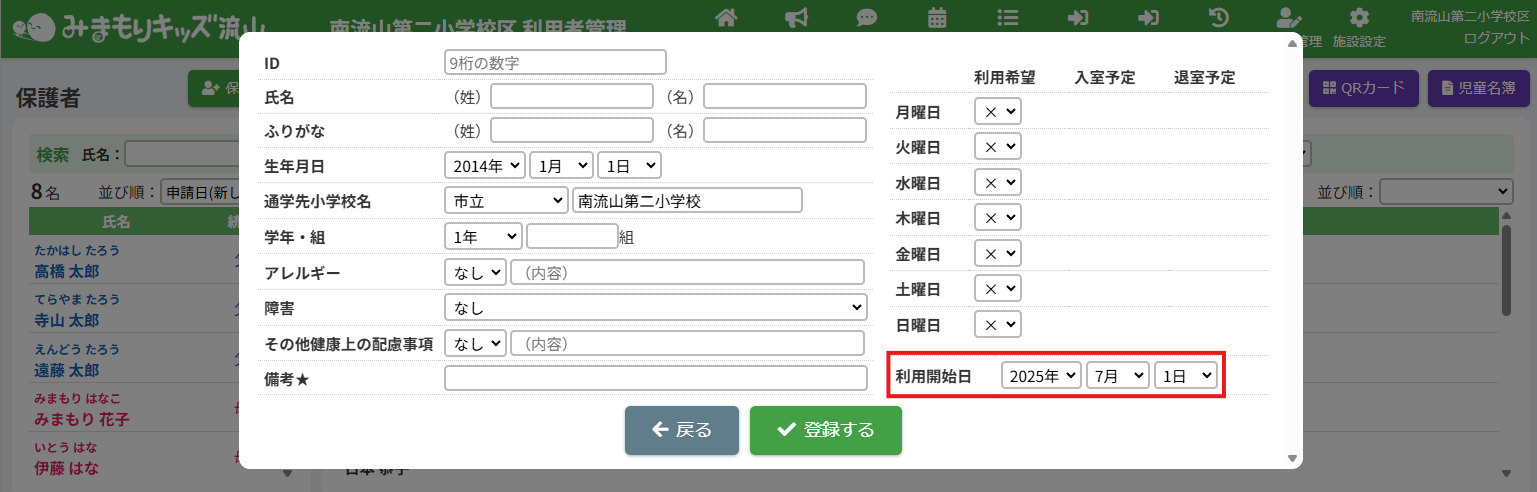Click the modal scrollbar up arrow

1293,42
